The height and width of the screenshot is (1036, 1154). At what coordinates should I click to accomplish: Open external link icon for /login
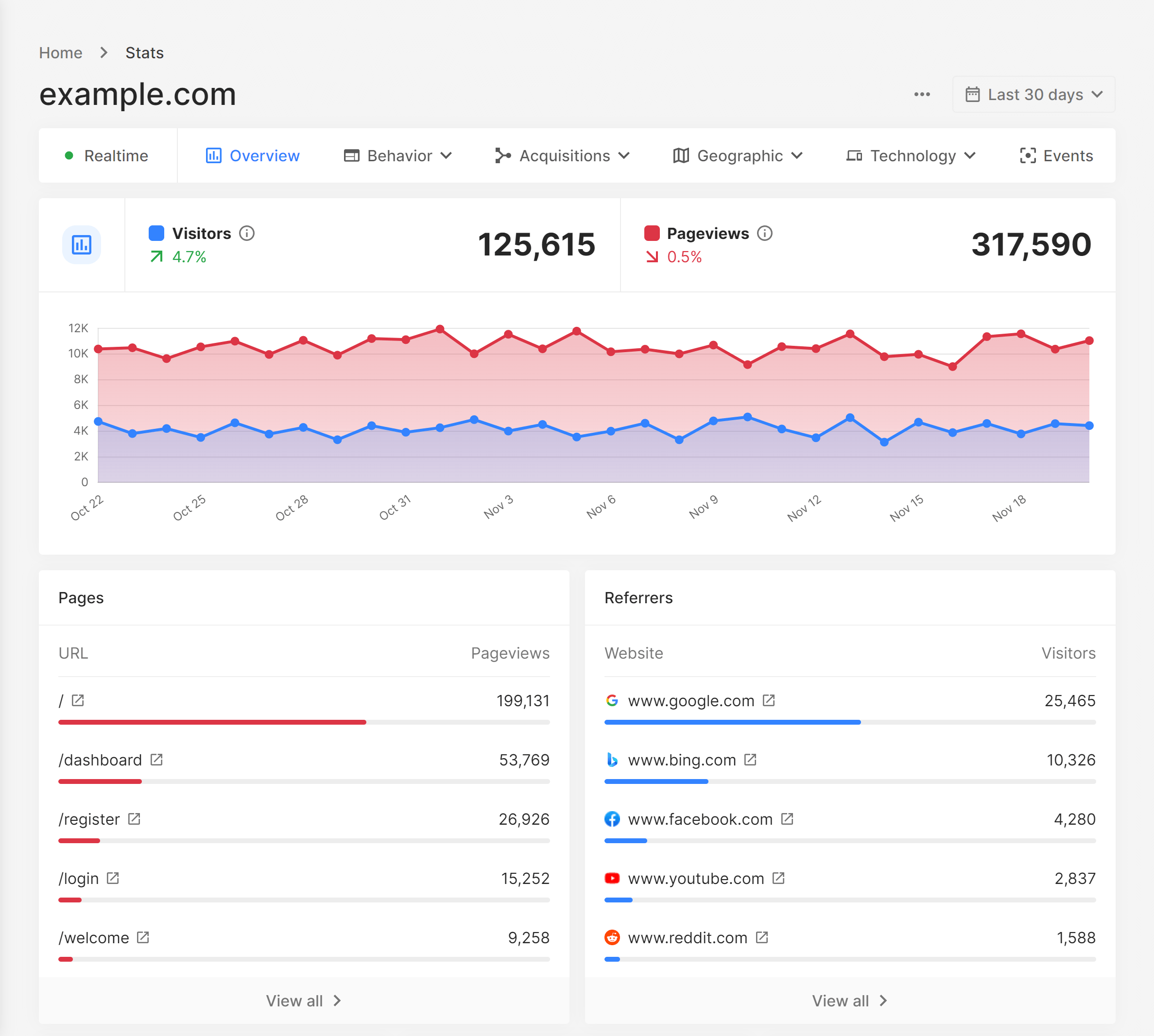click(113, 878)
